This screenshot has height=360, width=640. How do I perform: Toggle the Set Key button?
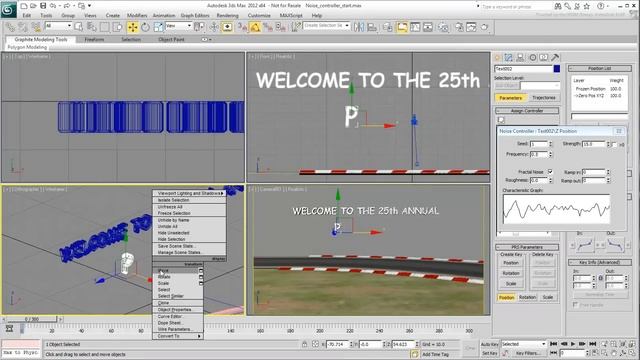489,353
